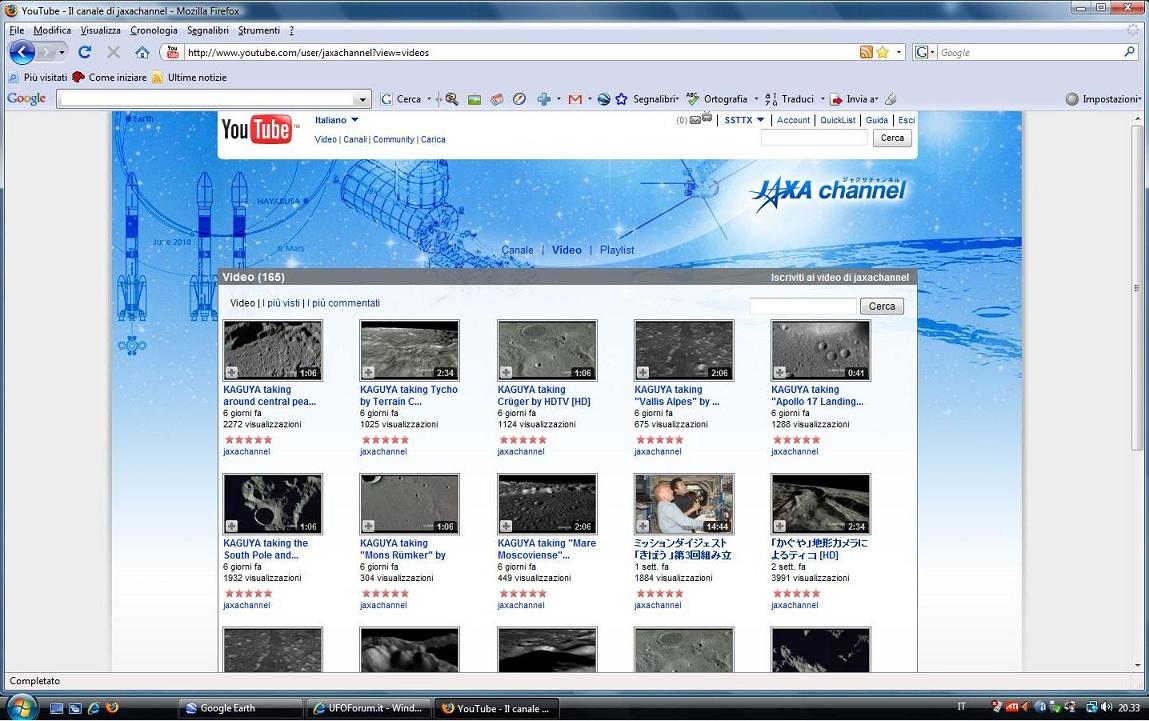Click the Stop loading X icon
Viewport: 1149px width, 721px height.
(113, 52)
